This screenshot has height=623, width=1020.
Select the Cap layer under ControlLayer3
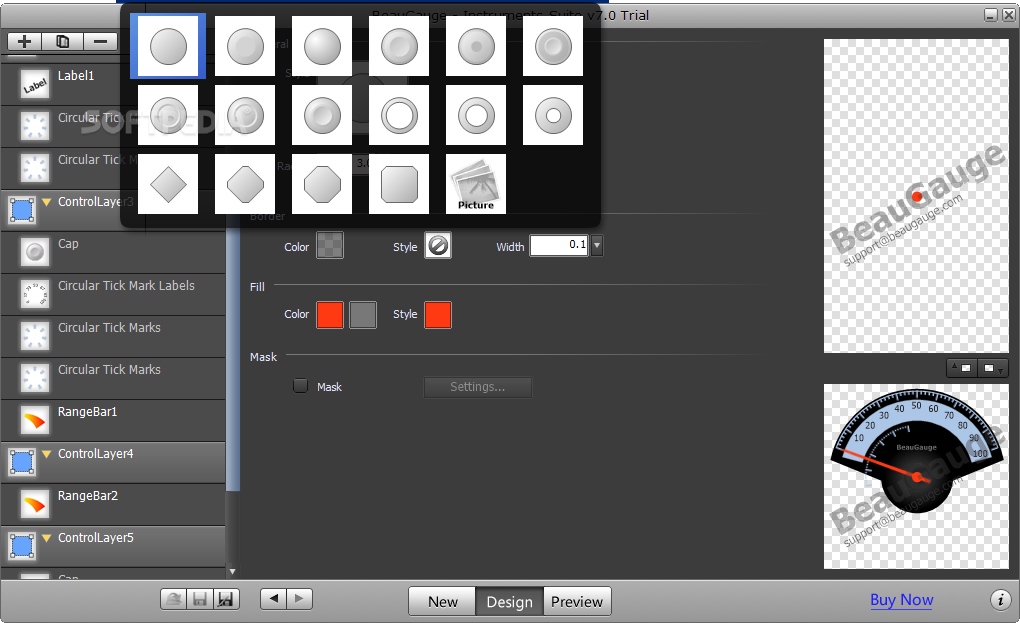point(113,252)
